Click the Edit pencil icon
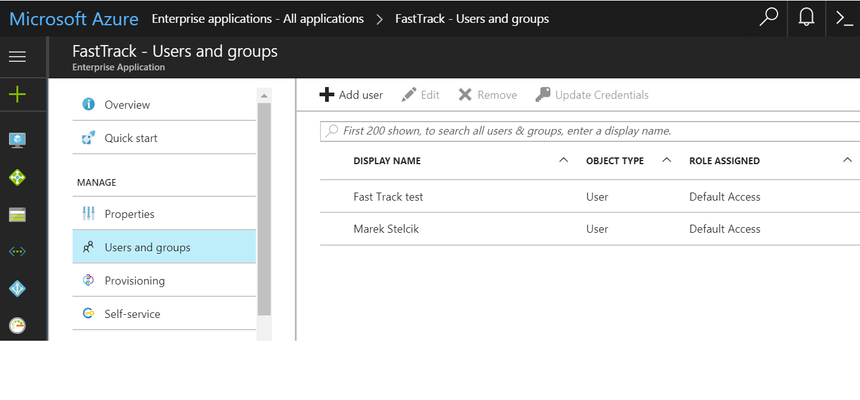 tap(409, 95)
